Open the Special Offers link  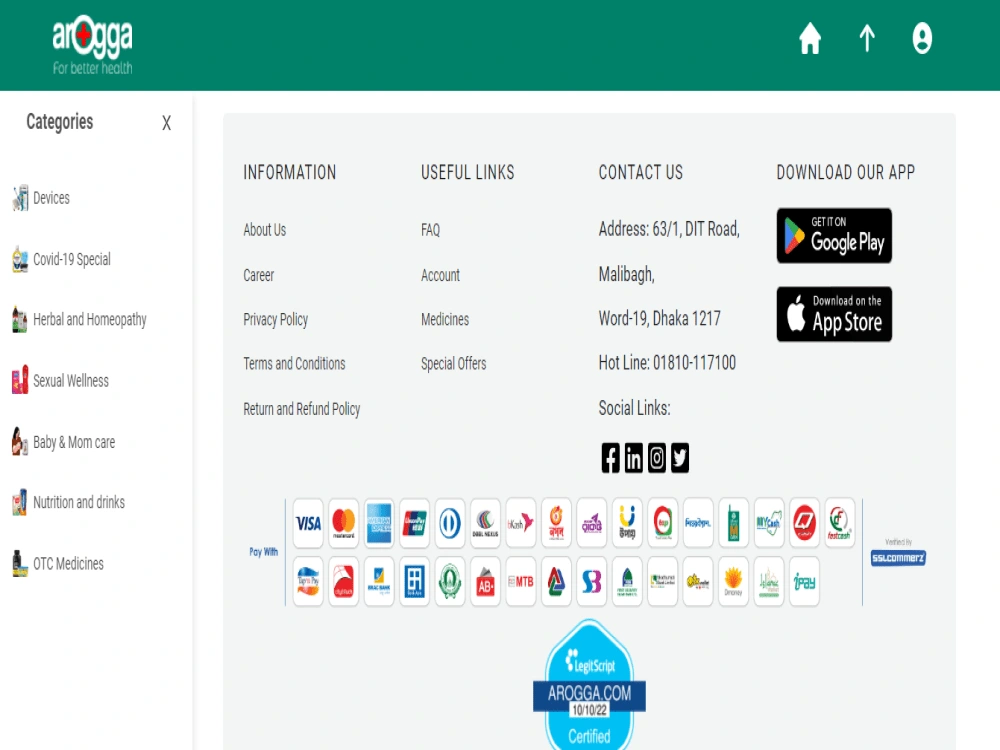[453, 364]
